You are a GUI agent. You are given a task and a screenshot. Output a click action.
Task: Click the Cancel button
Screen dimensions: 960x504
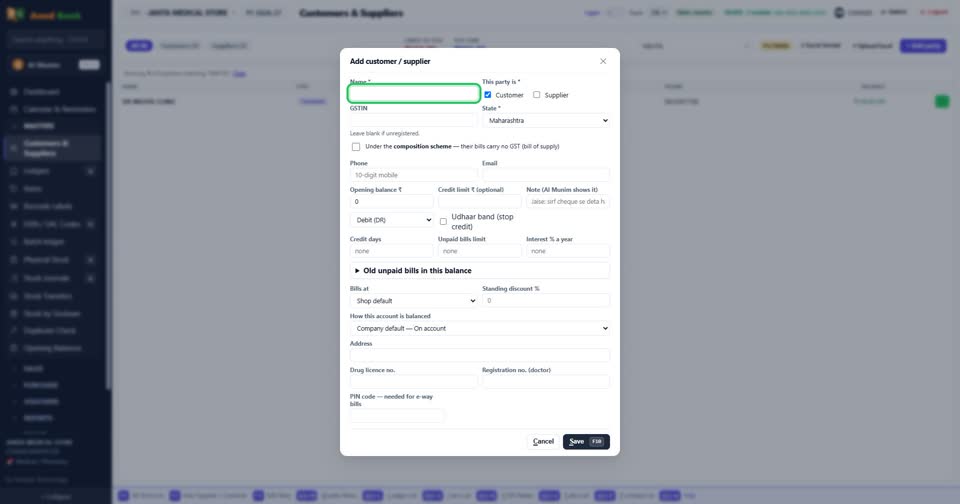pos(543,442)
